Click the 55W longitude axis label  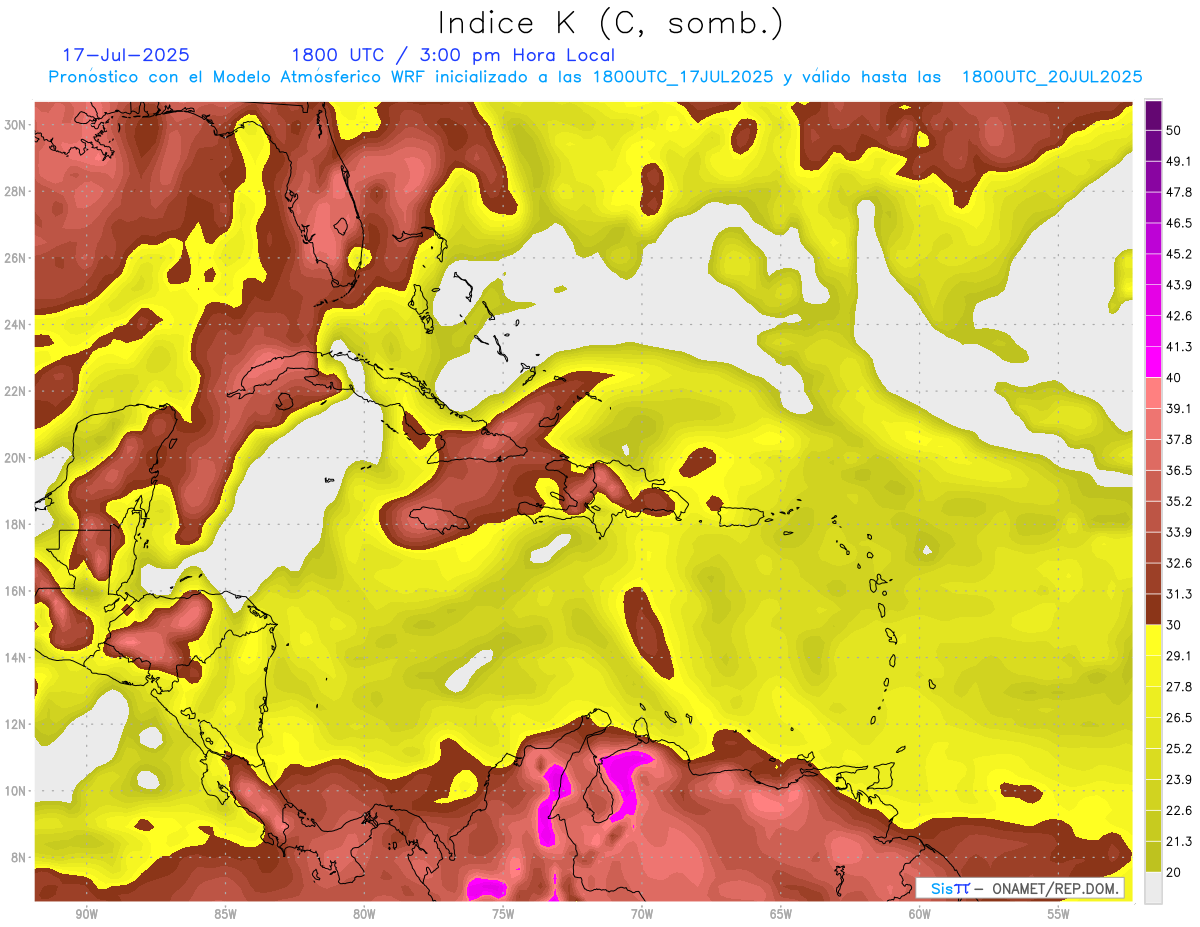click(1059, 914)
